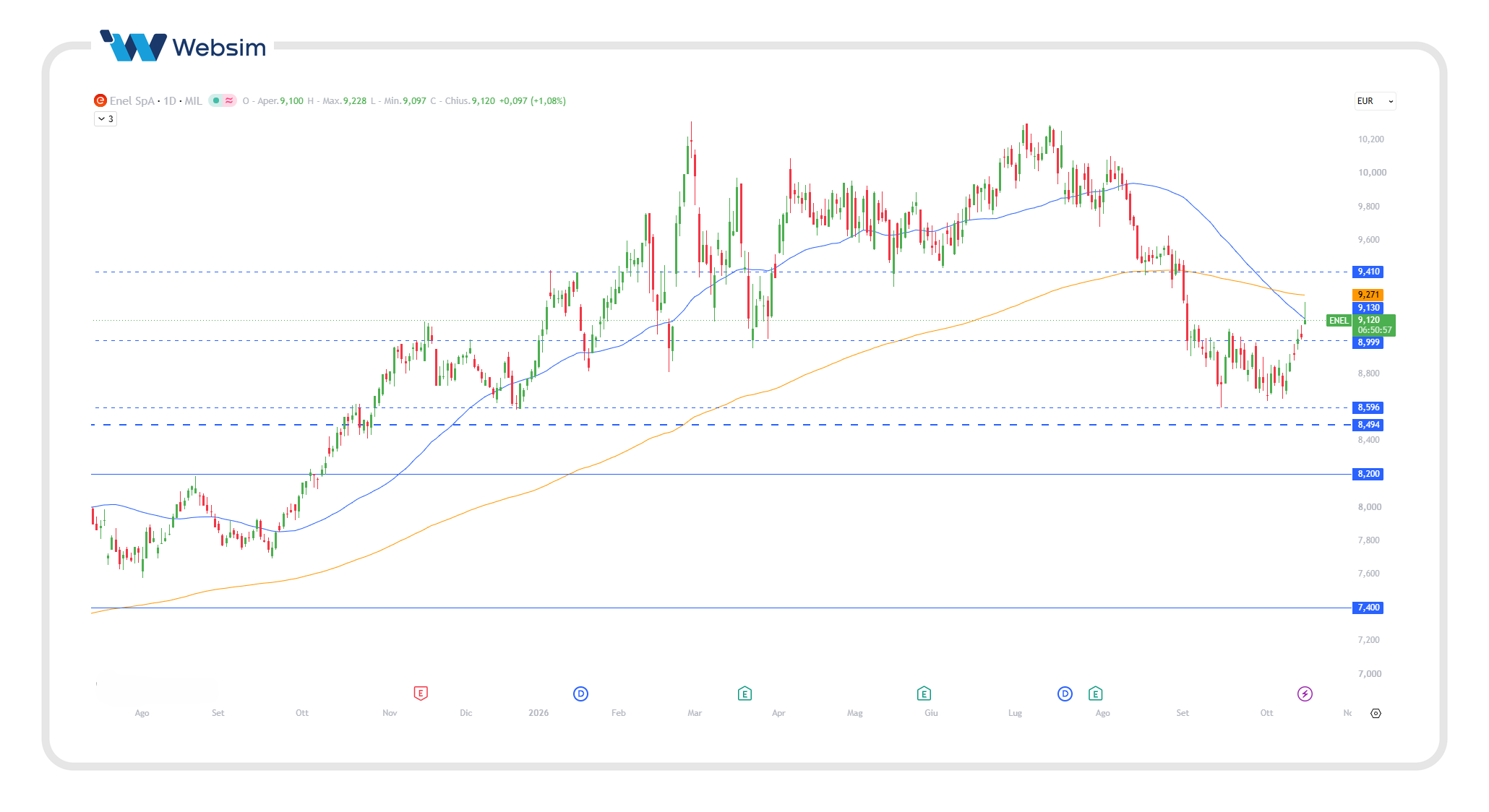Image resolution: width=1489 pixels, height=812 pixels.
Task: Click the red Enel logo icon
Action: (x=100, y=100)
